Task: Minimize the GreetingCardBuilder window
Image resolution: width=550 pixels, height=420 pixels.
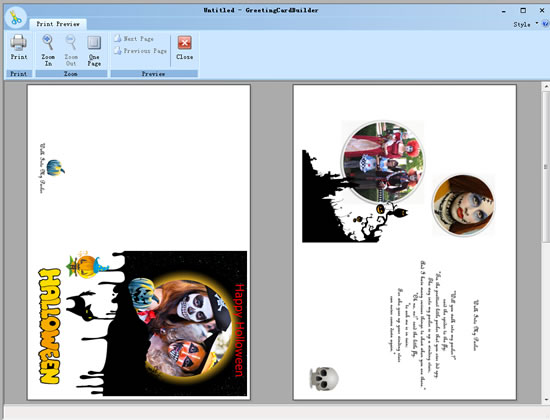Action: [504, 11]
